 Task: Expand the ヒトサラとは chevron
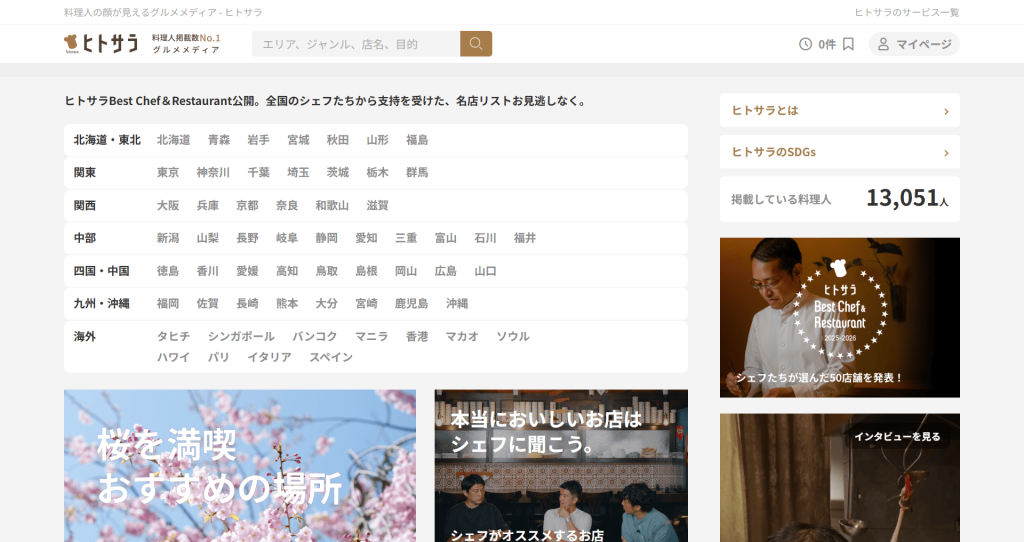click(x=945, y=111)
